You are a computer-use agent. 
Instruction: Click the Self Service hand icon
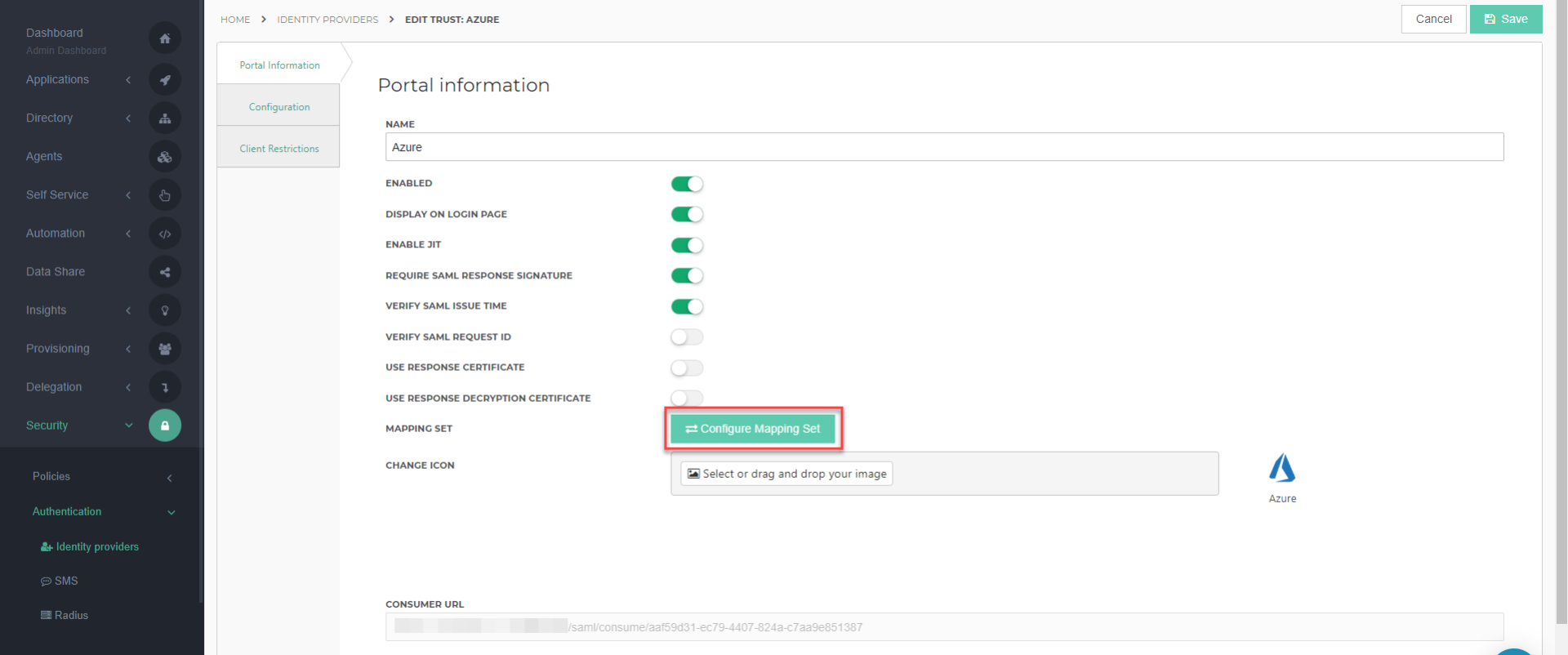click(x=165, y=195)
